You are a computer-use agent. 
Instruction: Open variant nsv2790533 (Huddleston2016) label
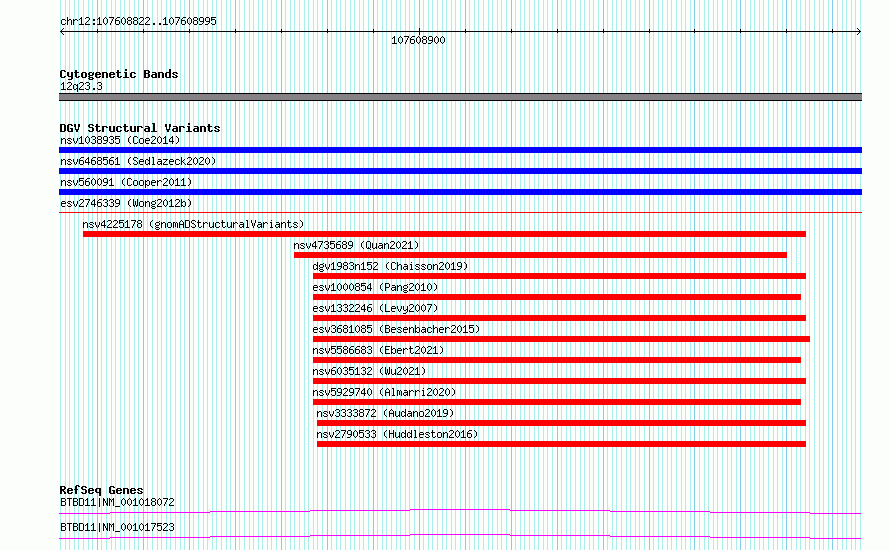pyautogui.click(x=397, y=434)
